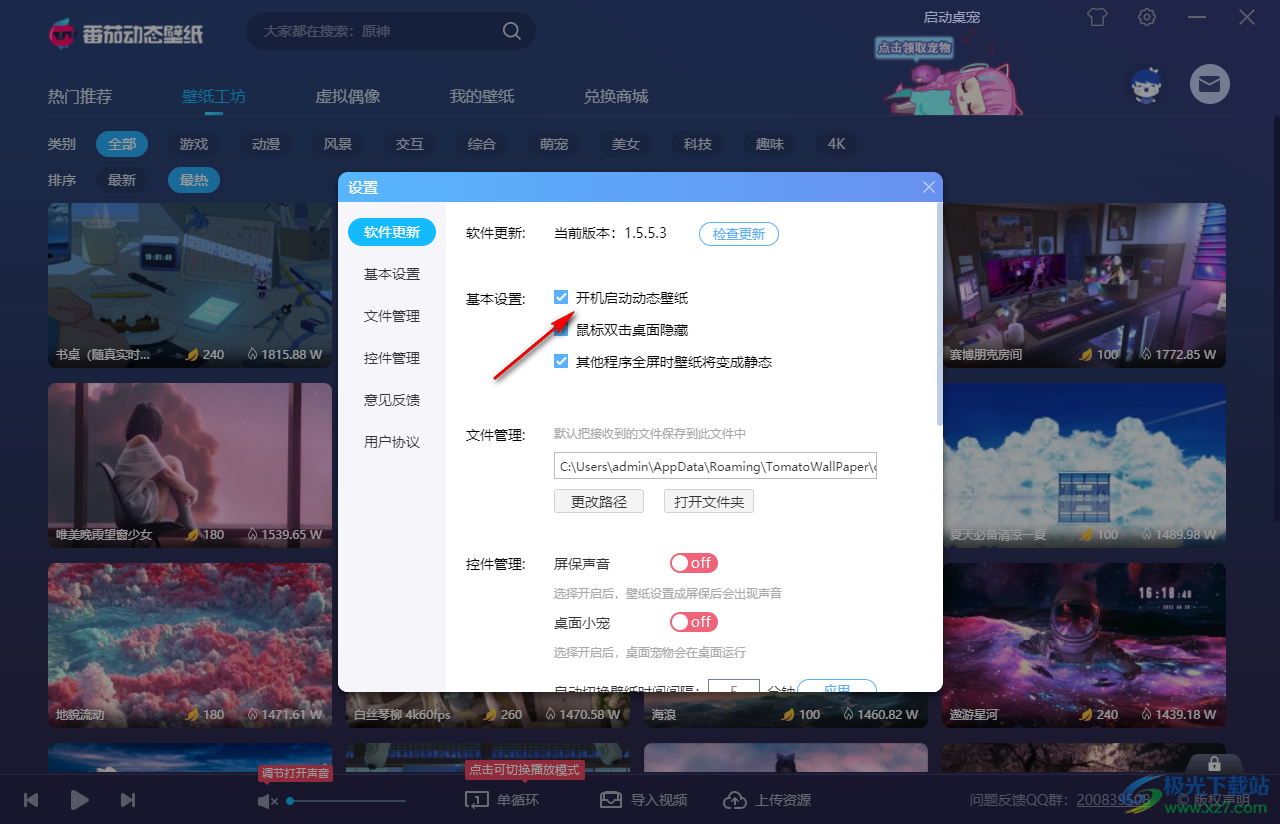Click the search magnifier icon
The width and height of the screenshot is (1280, 824).
coord(511,31)
